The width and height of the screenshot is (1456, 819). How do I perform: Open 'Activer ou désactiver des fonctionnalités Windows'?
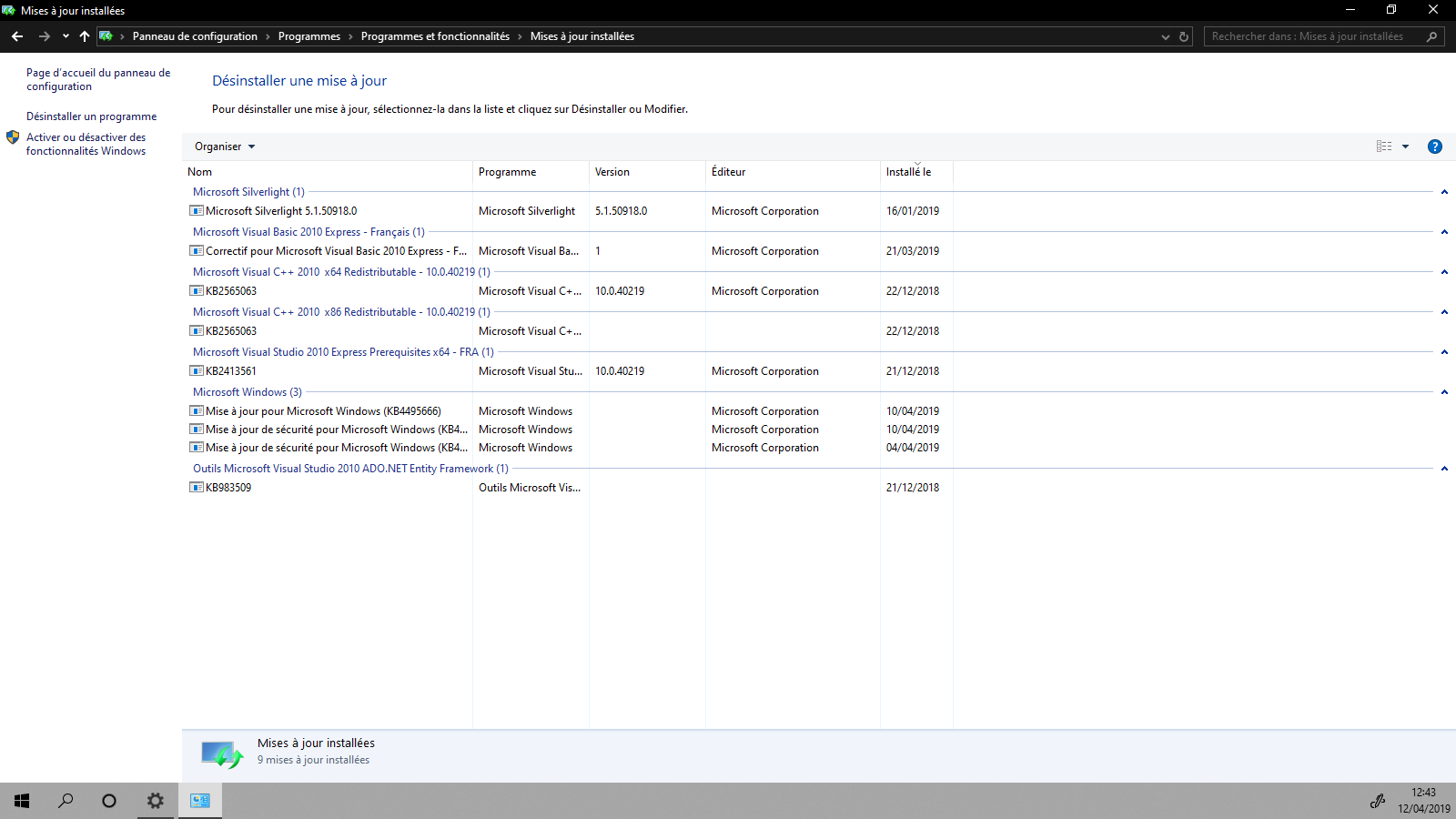tap(86, 144)
